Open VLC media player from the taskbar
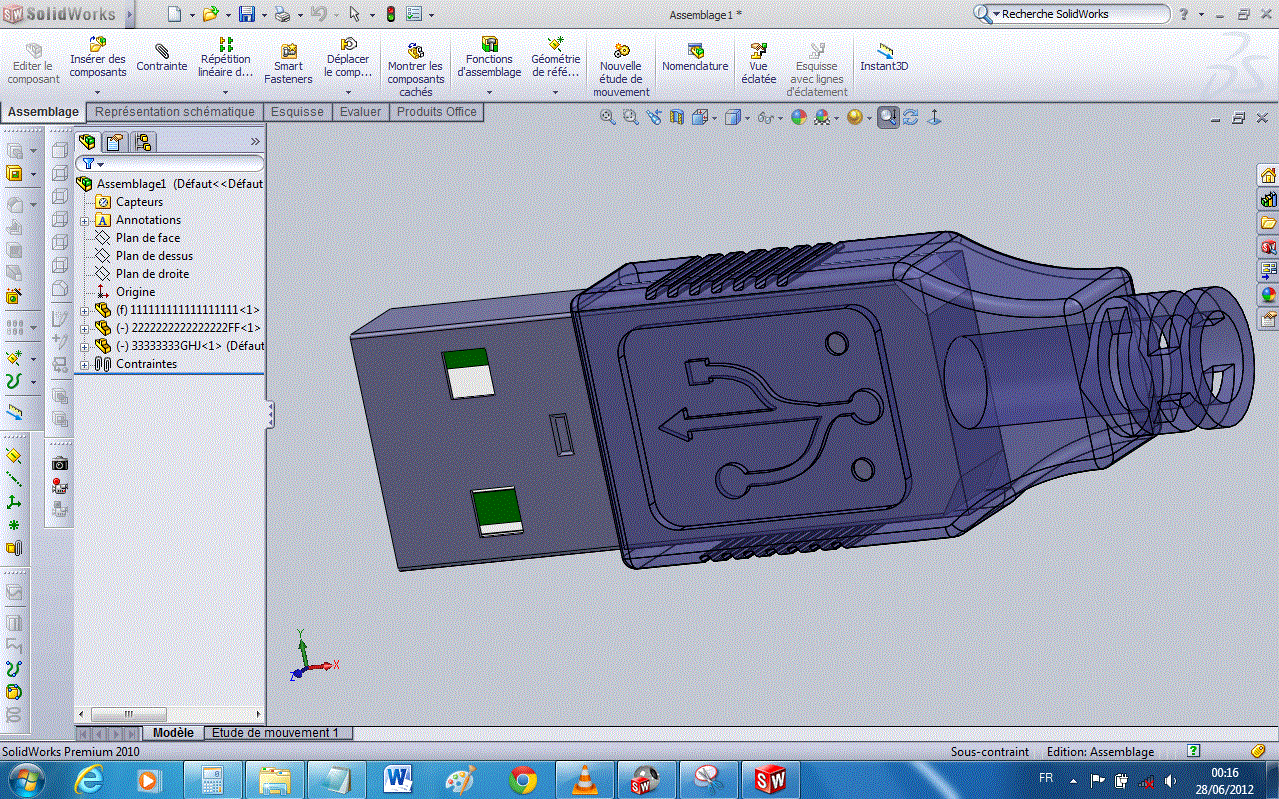Viewport: 1279px width, 799px height. (x=583, y=779)
